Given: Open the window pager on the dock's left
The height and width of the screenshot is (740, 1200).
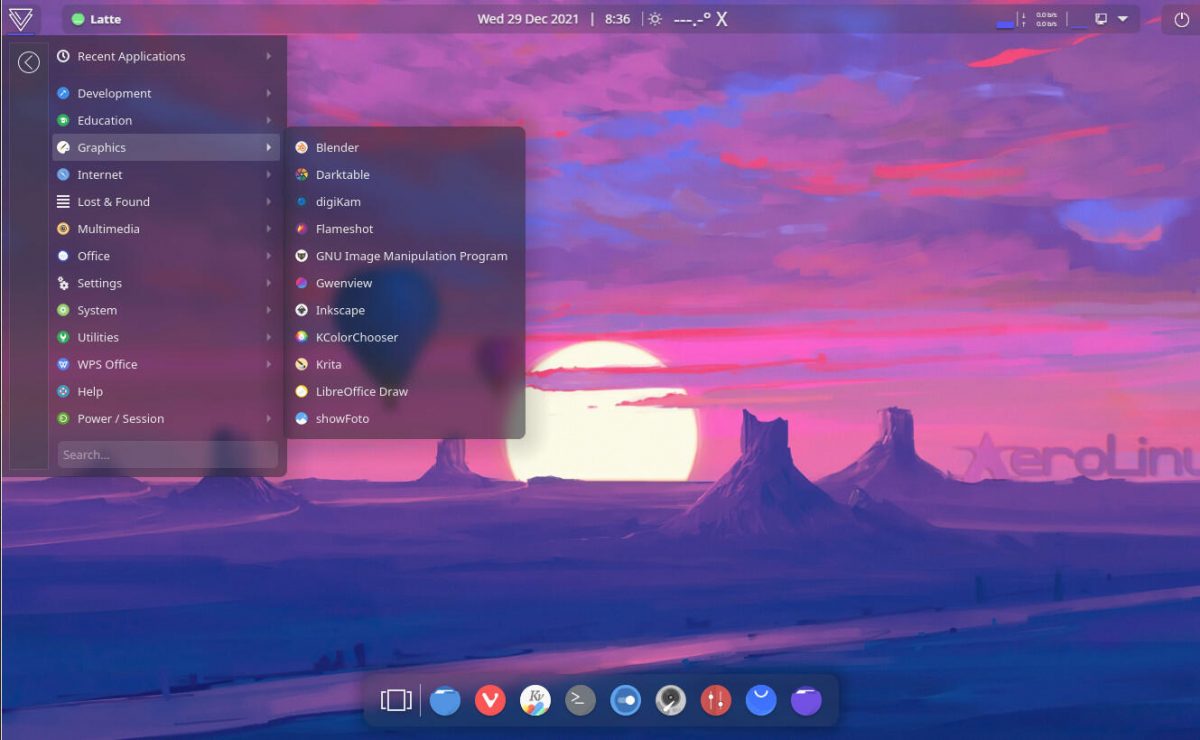Looking at the screenshot, I should [395, 700].
